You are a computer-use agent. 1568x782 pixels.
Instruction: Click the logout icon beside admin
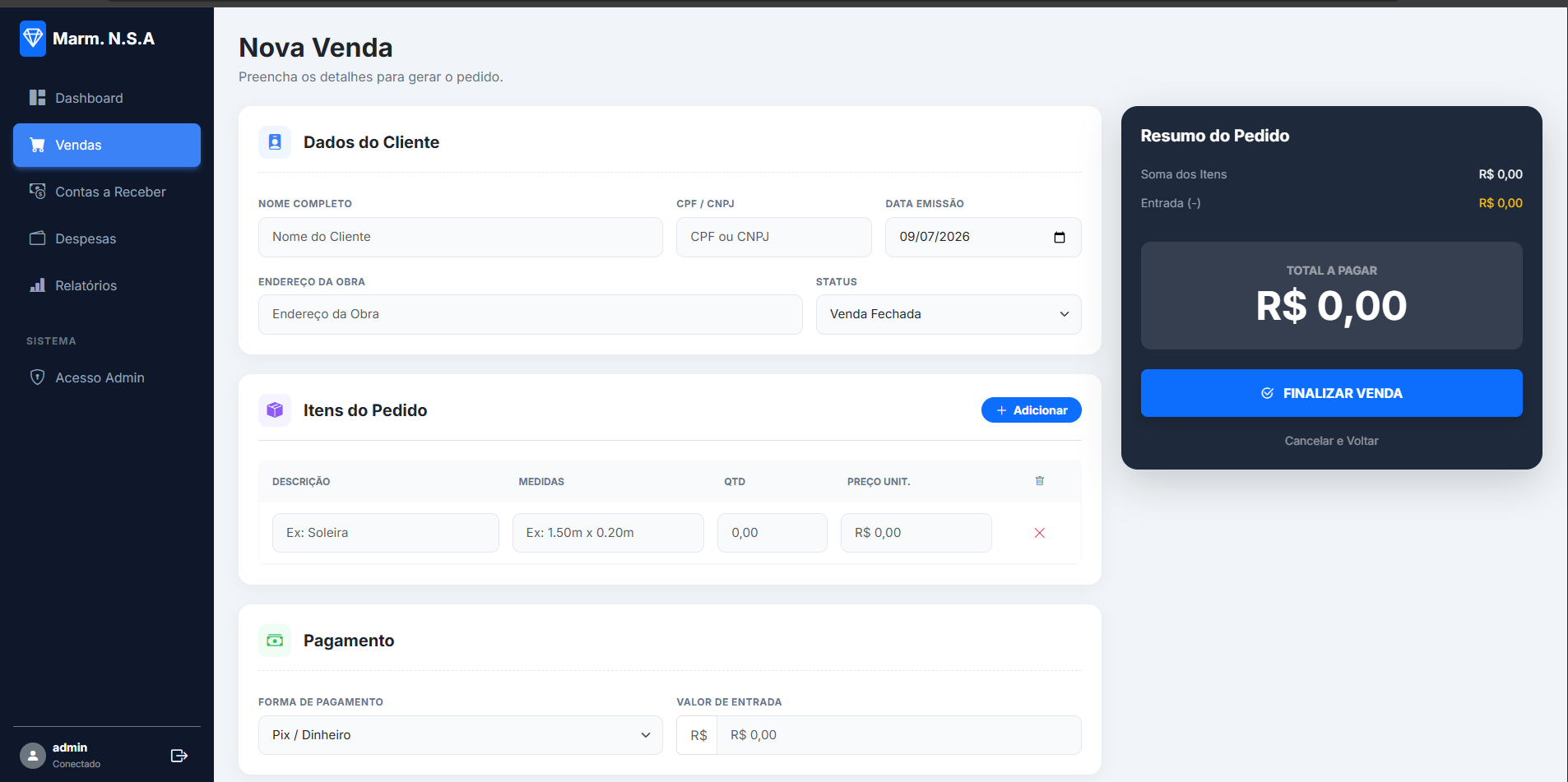[179, 756]
